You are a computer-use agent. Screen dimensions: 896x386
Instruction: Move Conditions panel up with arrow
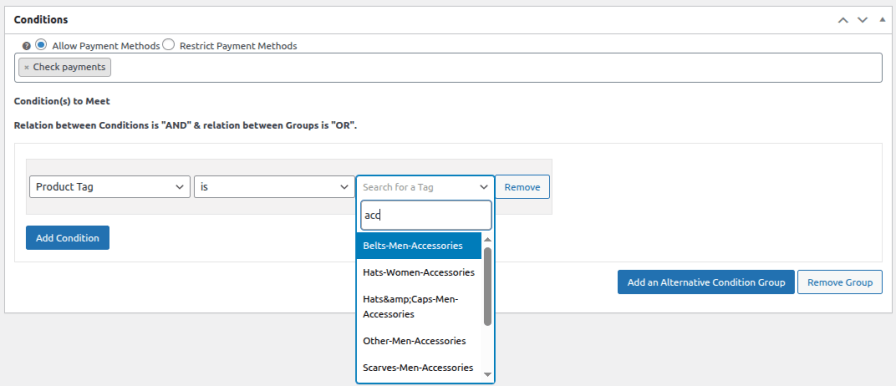[843, 20]
